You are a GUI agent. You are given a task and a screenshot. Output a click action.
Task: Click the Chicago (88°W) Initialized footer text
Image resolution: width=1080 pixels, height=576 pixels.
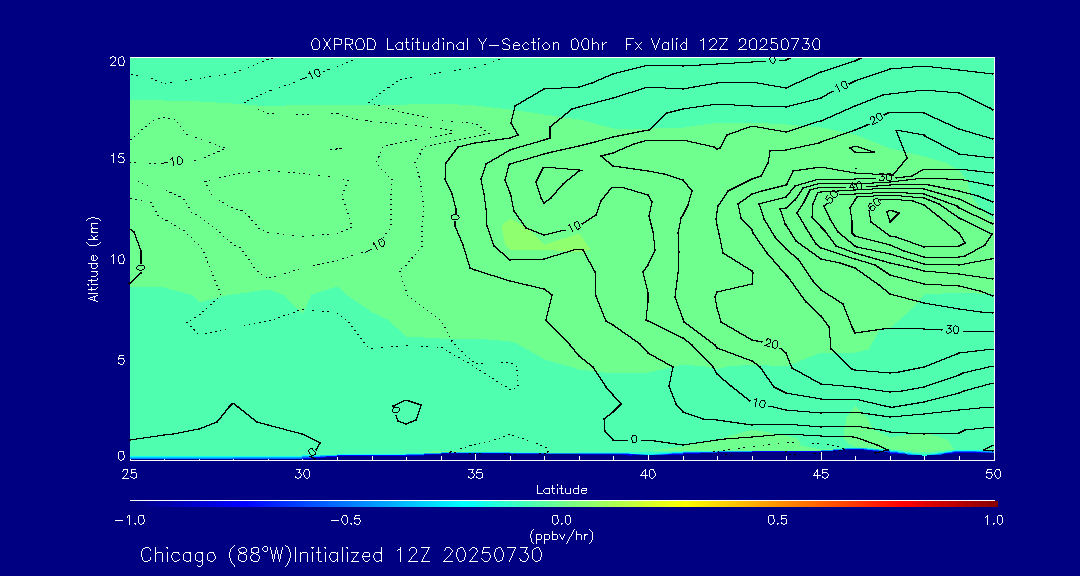341,555
